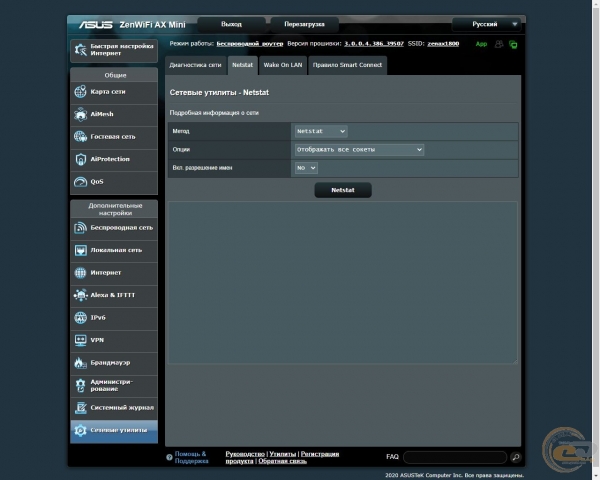
Task: Click the Вкл. разрешение имен label
Action: click(x=202, y=168)
